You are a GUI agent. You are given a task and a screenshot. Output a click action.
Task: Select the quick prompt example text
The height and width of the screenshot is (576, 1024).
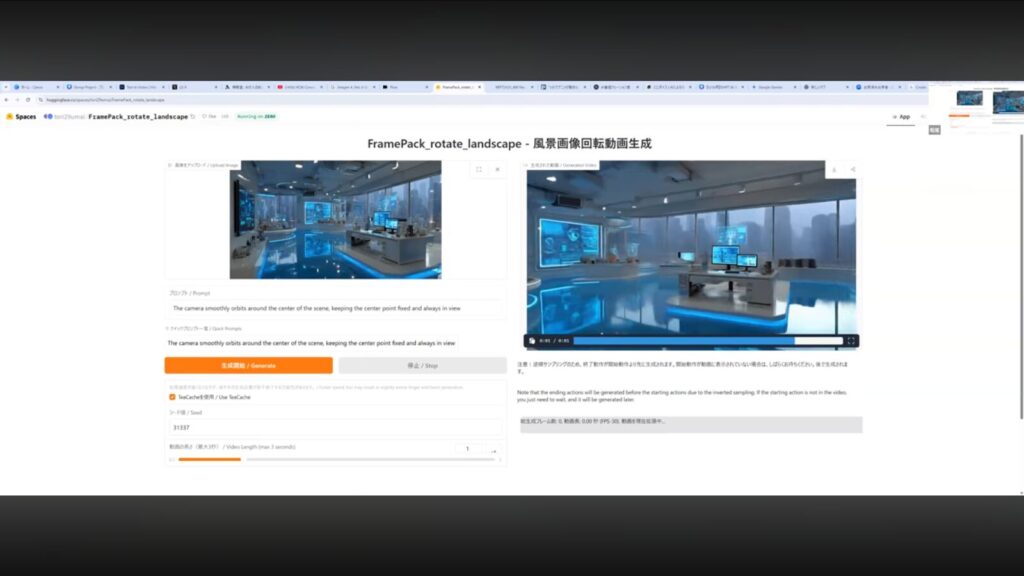[x=312, y=342]
